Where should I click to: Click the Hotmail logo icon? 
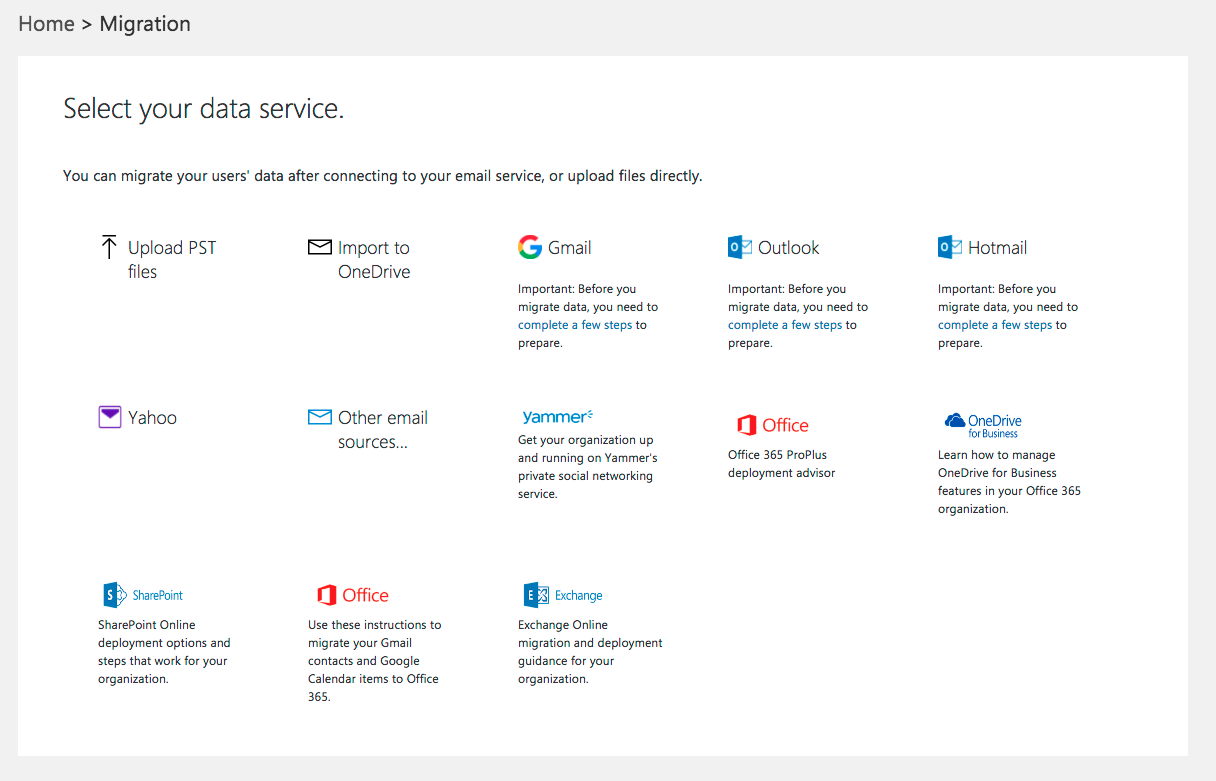[x=949, y=247]
